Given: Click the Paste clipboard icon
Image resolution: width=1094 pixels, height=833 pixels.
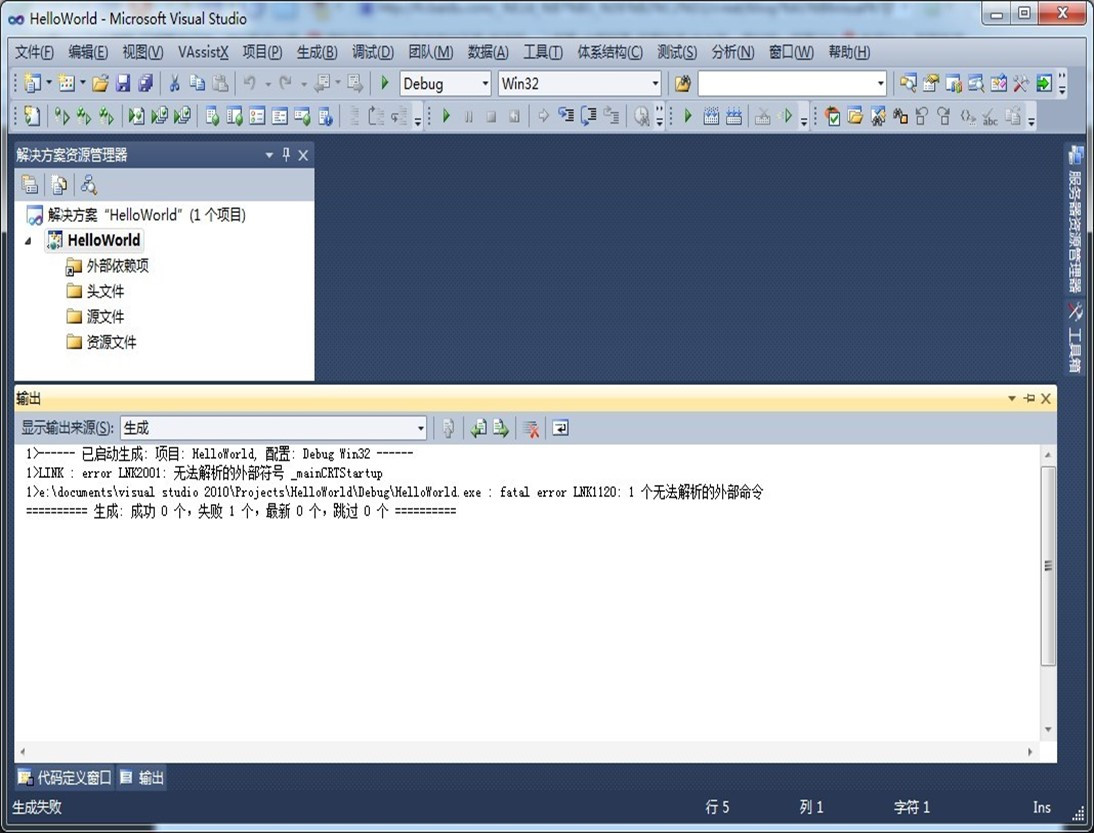Looking at the screenshot, I should [220, 84].
